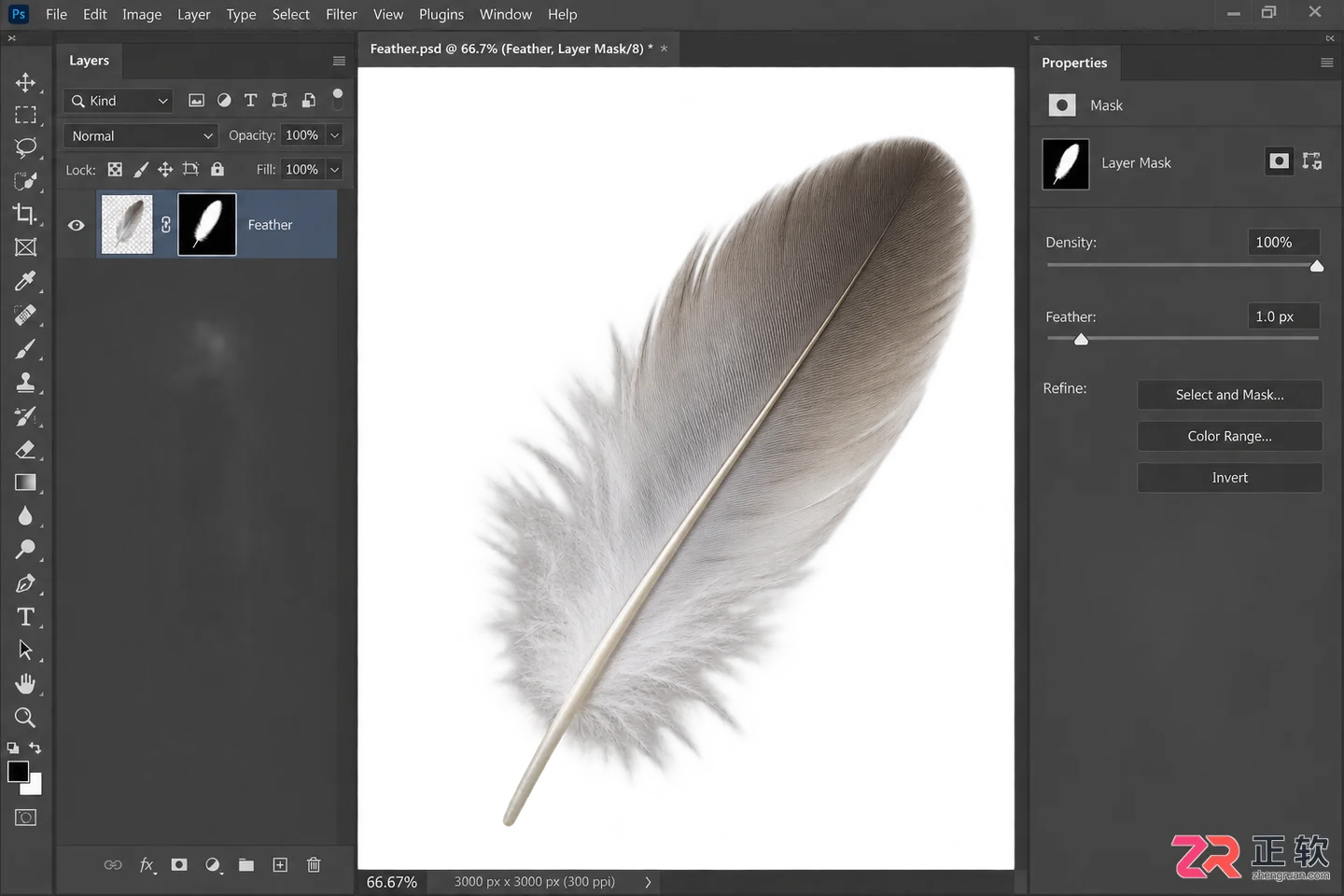
Task: Toggle the layer filter on/off switch
Action: (x=338, y=98)
